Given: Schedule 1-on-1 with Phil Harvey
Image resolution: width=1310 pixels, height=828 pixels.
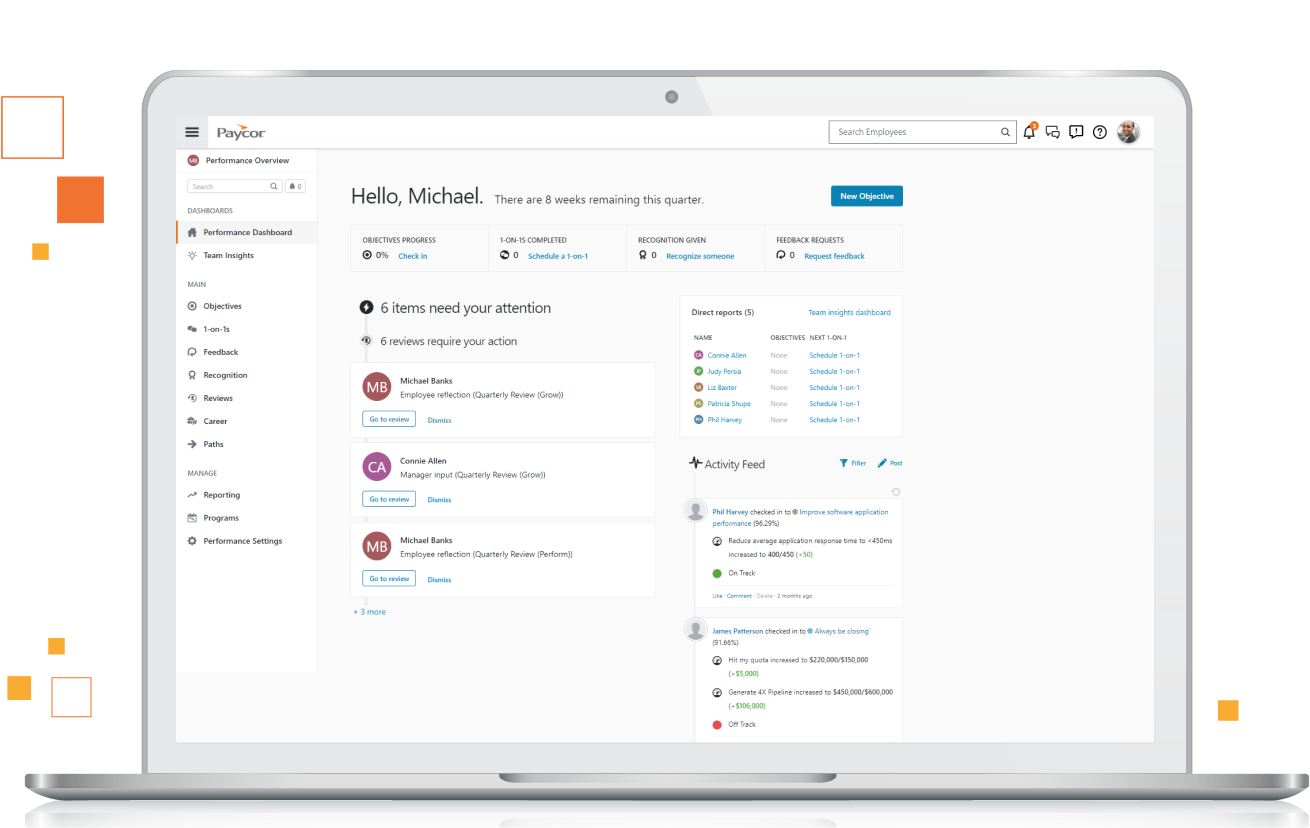Looking at the screenshot, I should (835, 420).
